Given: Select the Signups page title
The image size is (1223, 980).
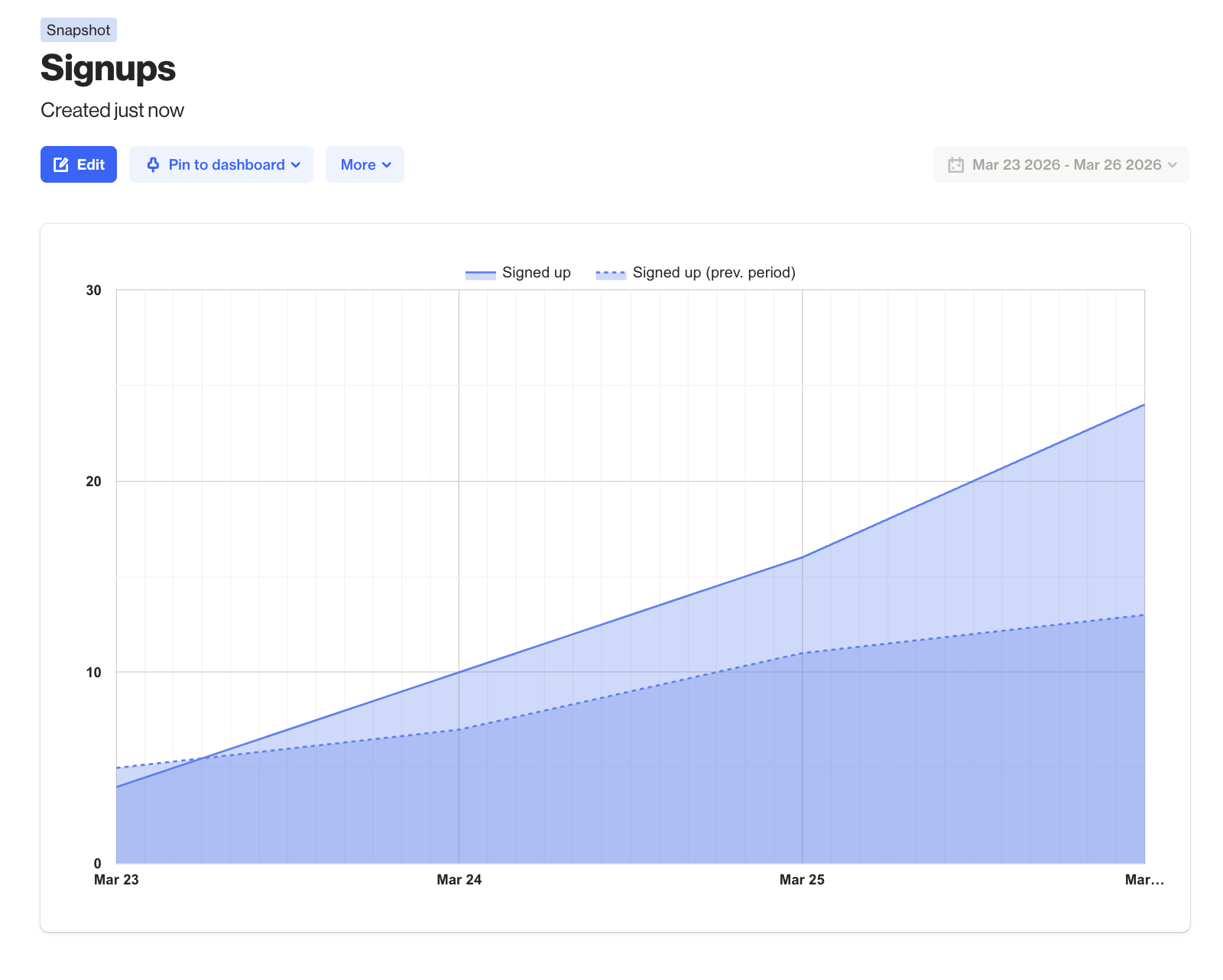Looking at the screenshot, I should click(x=108, y=68).
